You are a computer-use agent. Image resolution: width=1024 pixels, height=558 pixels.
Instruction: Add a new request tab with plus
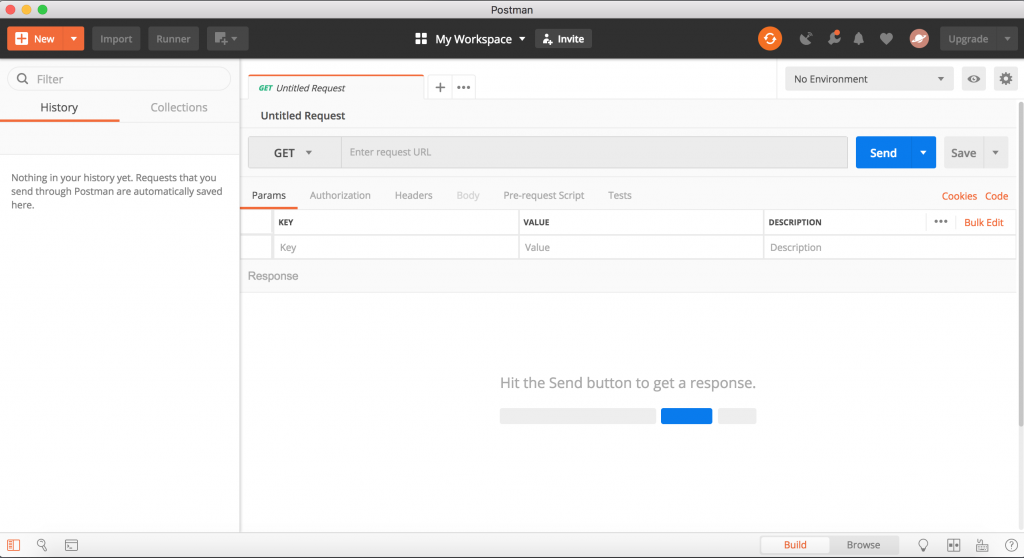[x=440, y=88]
